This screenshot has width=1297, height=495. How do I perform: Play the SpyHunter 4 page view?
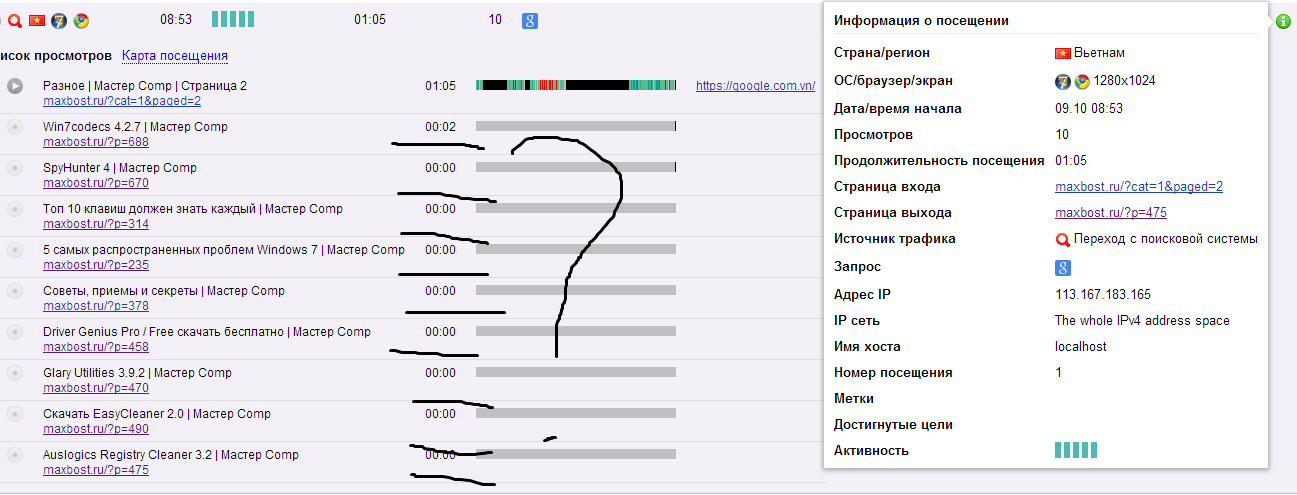pos(15,168)
